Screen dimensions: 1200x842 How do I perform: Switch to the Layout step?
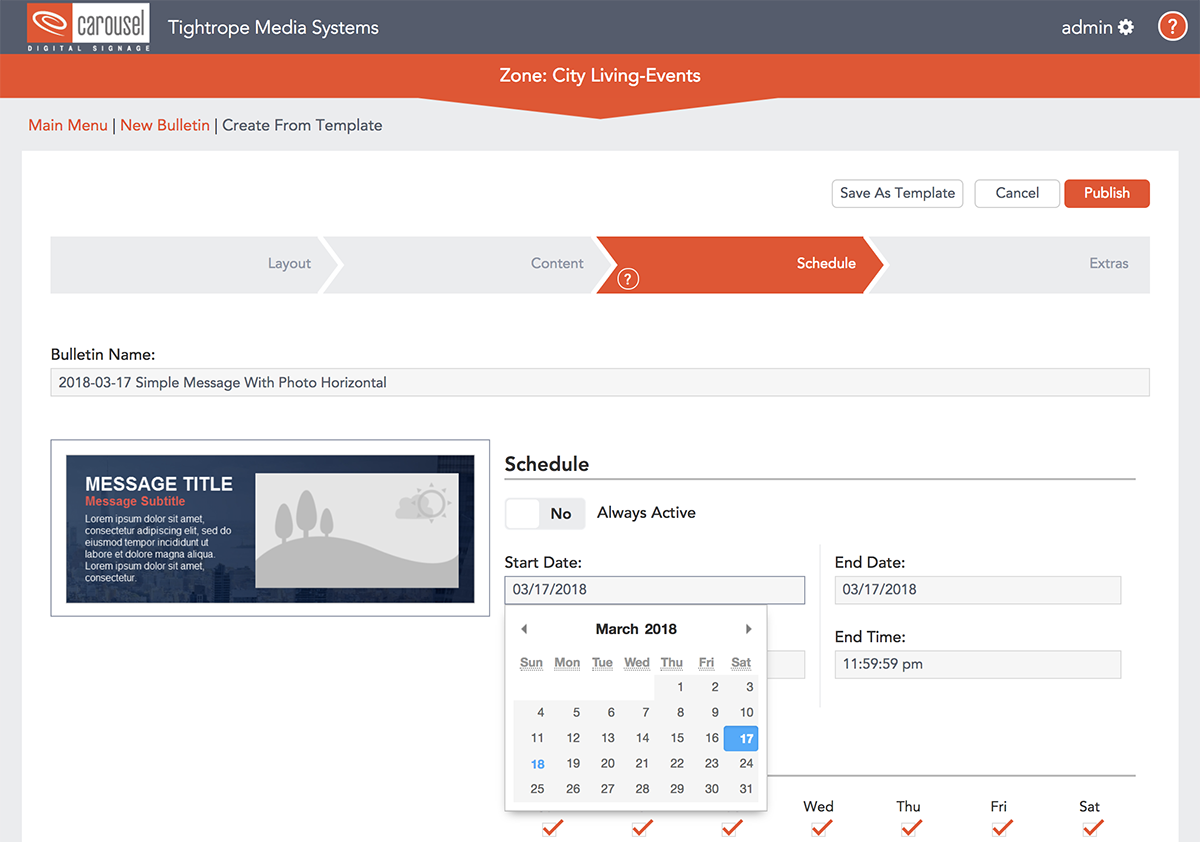pyautogui.click(x=288, y=263)
